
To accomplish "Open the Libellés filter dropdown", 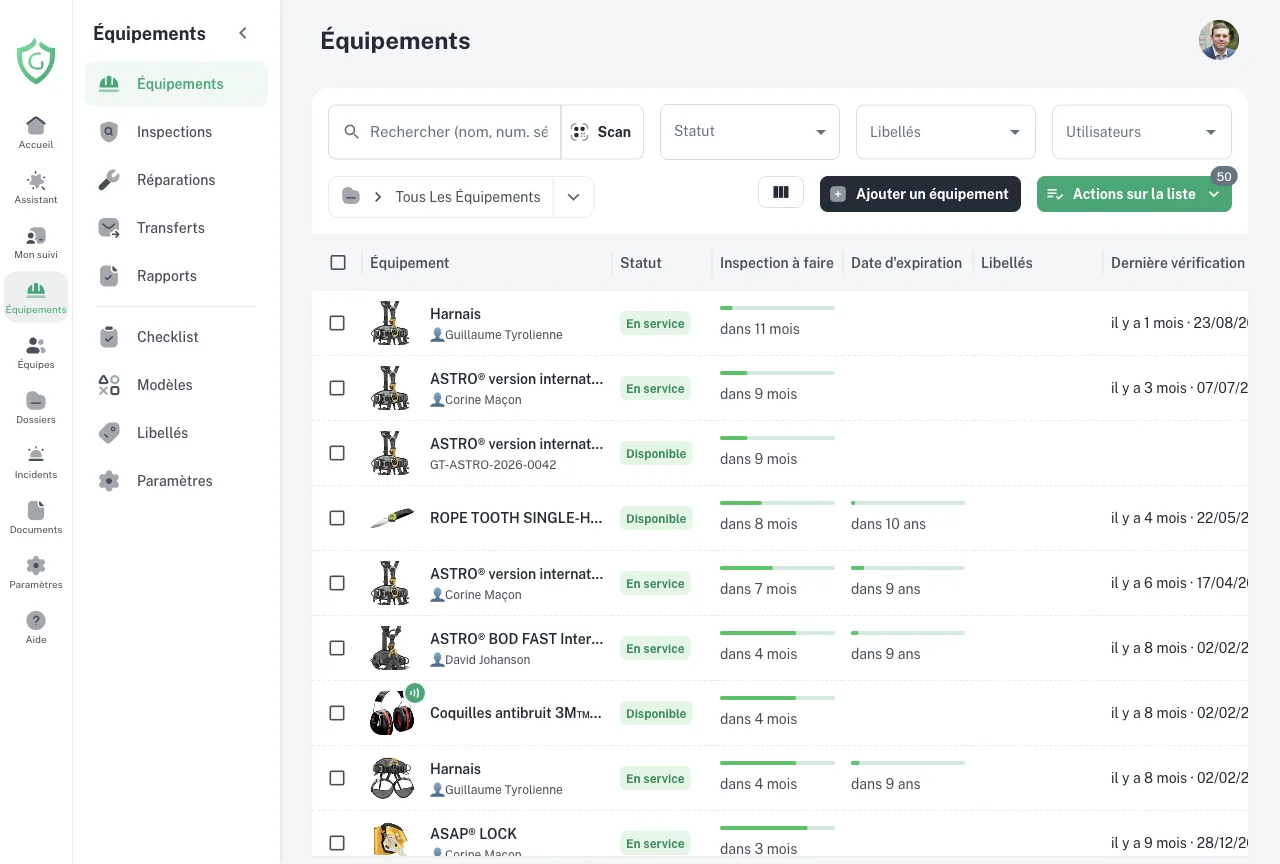I will click(x=946, y=132).
